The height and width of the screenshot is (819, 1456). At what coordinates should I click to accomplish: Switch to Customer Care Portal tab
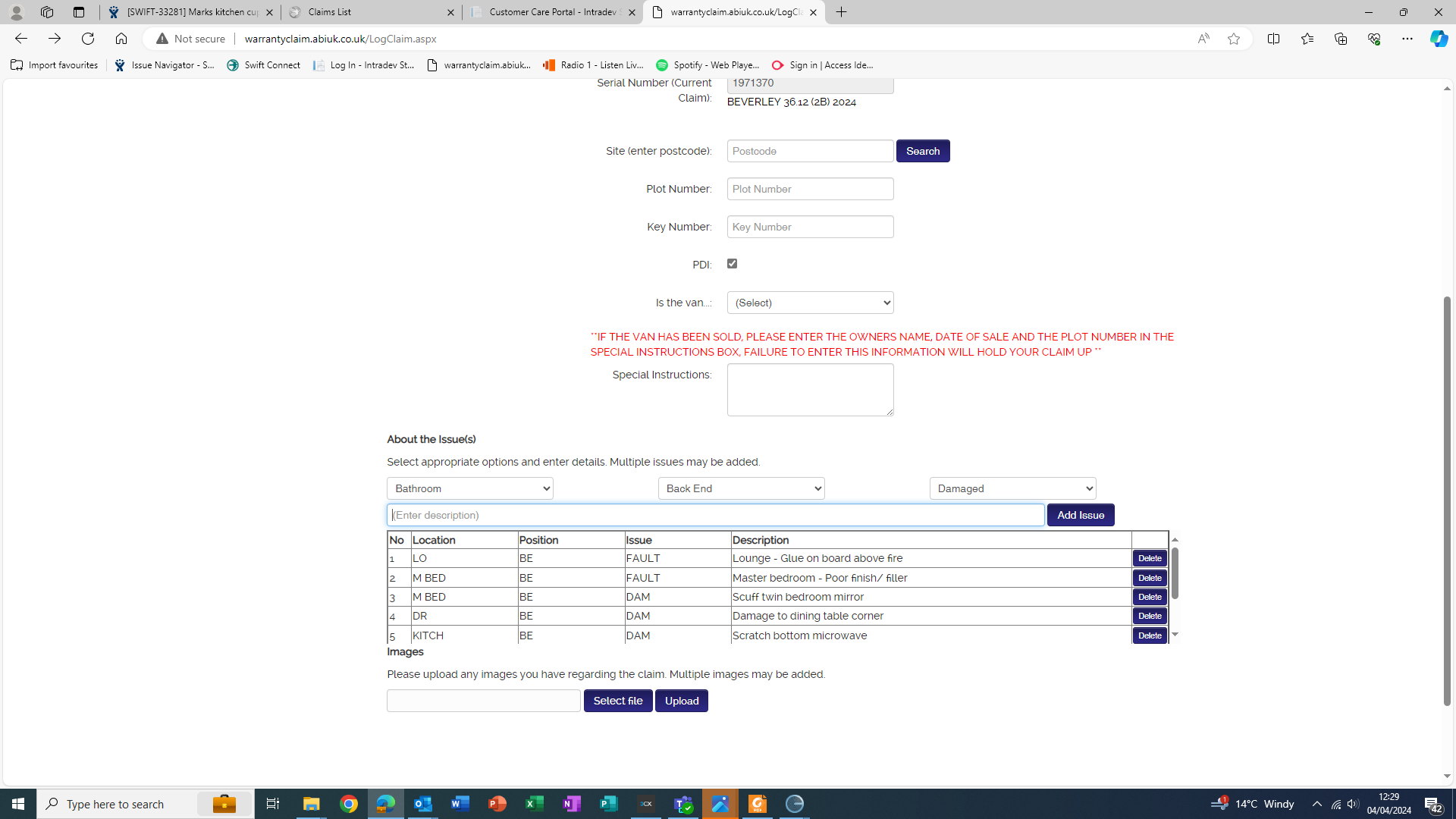(552, 12)
